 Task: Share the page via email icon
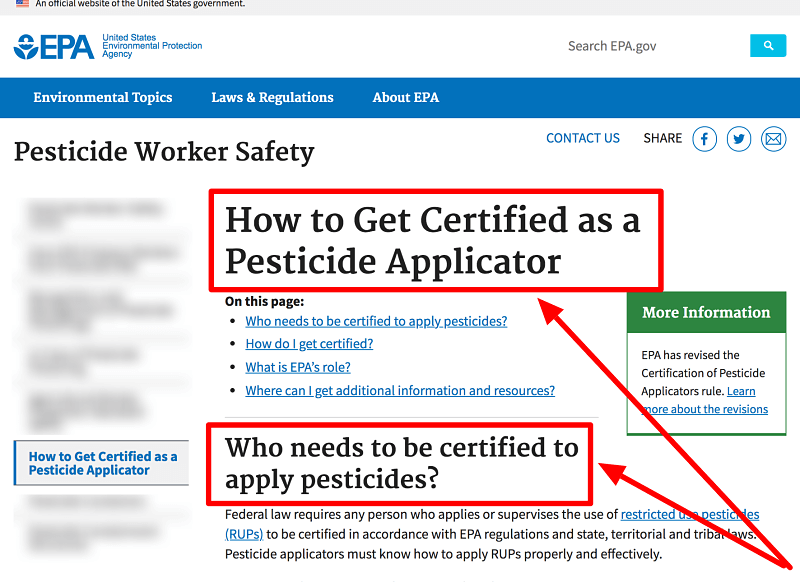pos(774,139)
